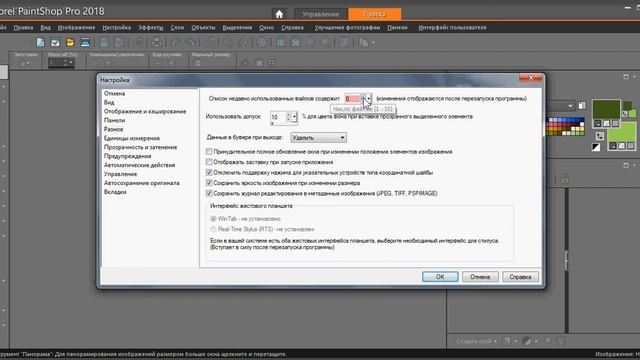Click the yellow Open folder toolbar icon
The image size is (640, 360).
pyautogui.click(x=70, y=42)
